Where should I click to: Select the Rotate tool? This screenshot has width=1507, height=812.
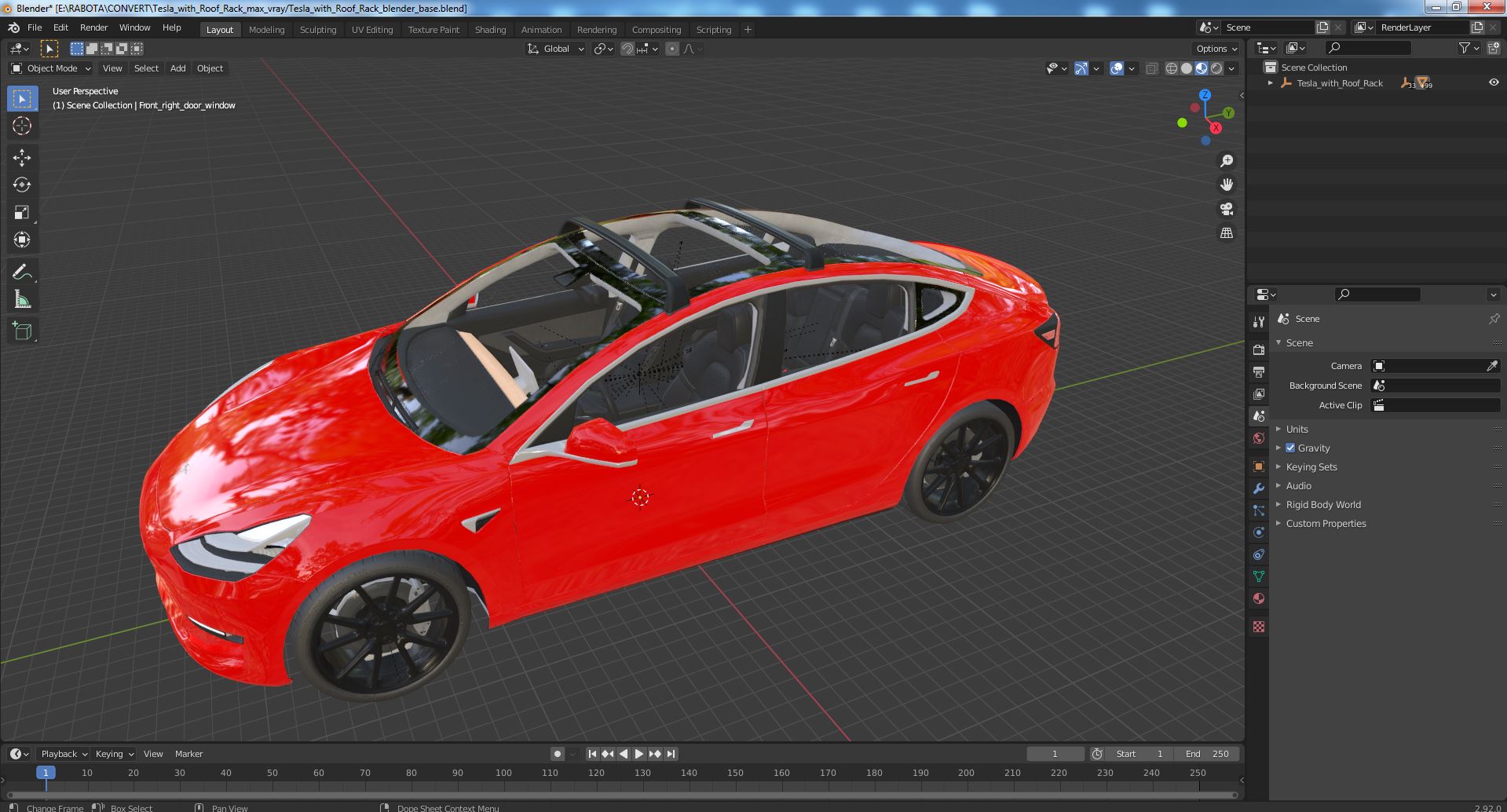click(22, 185)
